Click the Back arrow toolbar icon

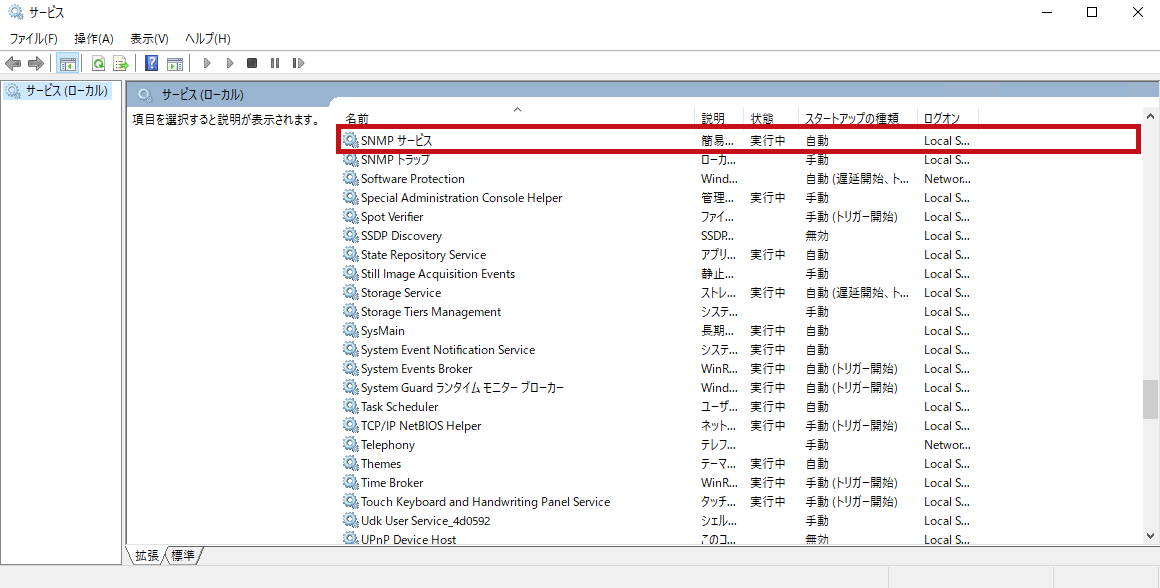click(13, 64)
